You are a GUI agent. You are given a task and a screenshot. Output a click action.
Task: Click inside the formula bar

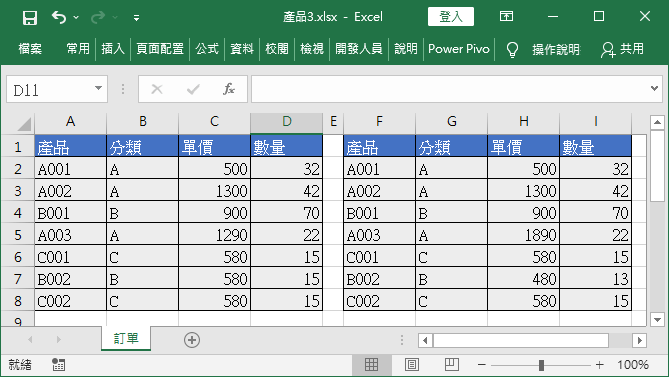click(450, 89)
